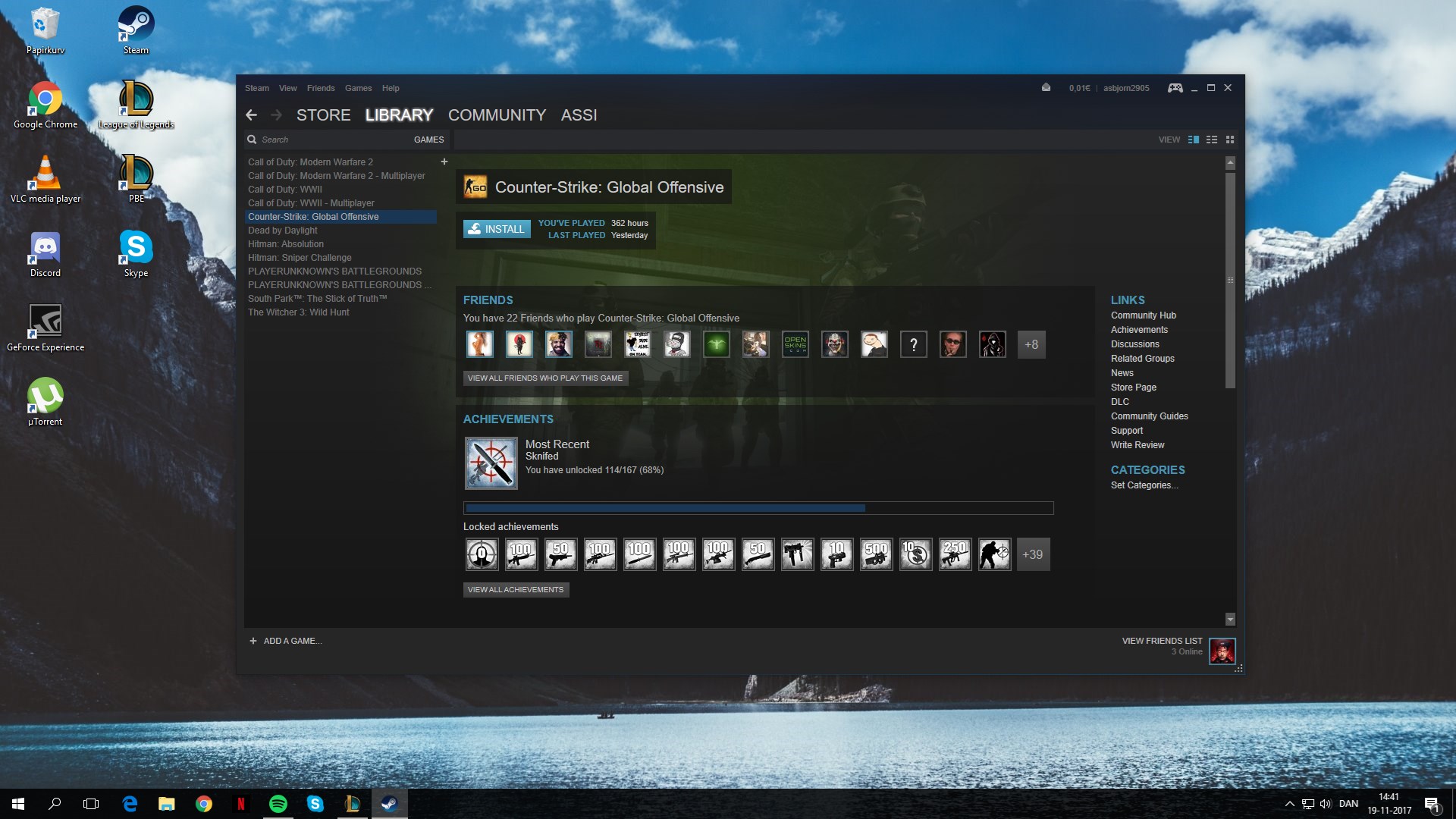Open the 0,01€ wallet balance
The image size is (1456, 819).
pyautogui.click(x=1079, y=88)
